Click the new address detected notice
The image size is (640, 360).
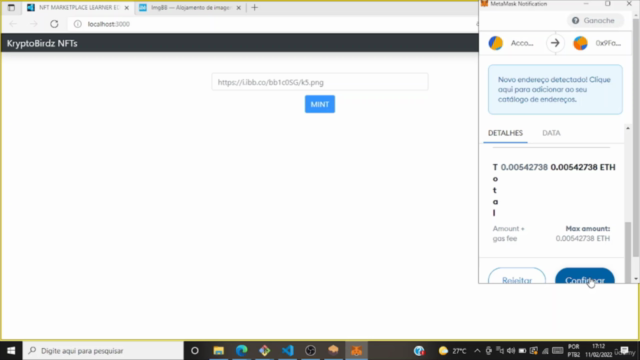click(555, 89)
